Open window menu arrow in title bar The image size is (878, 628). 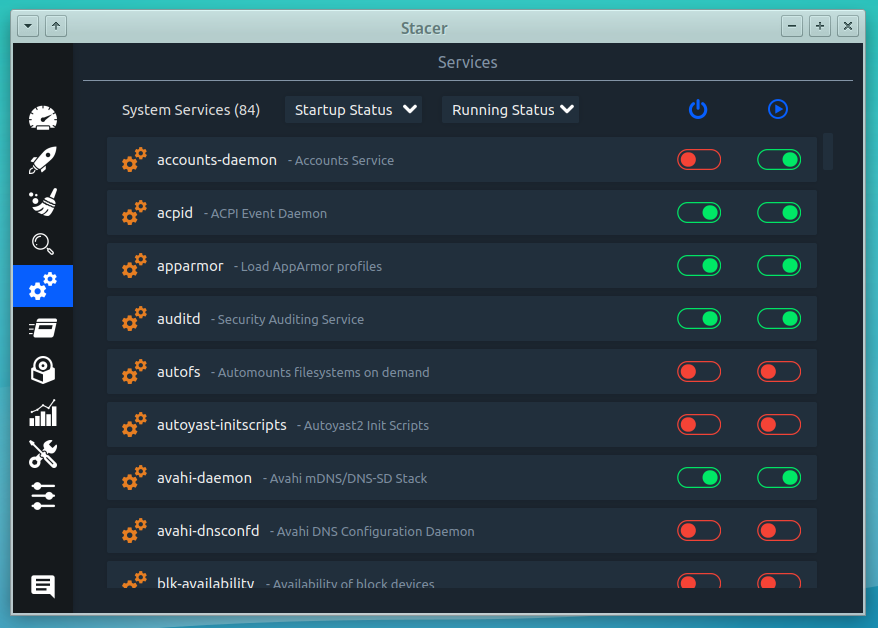[28, 26]
